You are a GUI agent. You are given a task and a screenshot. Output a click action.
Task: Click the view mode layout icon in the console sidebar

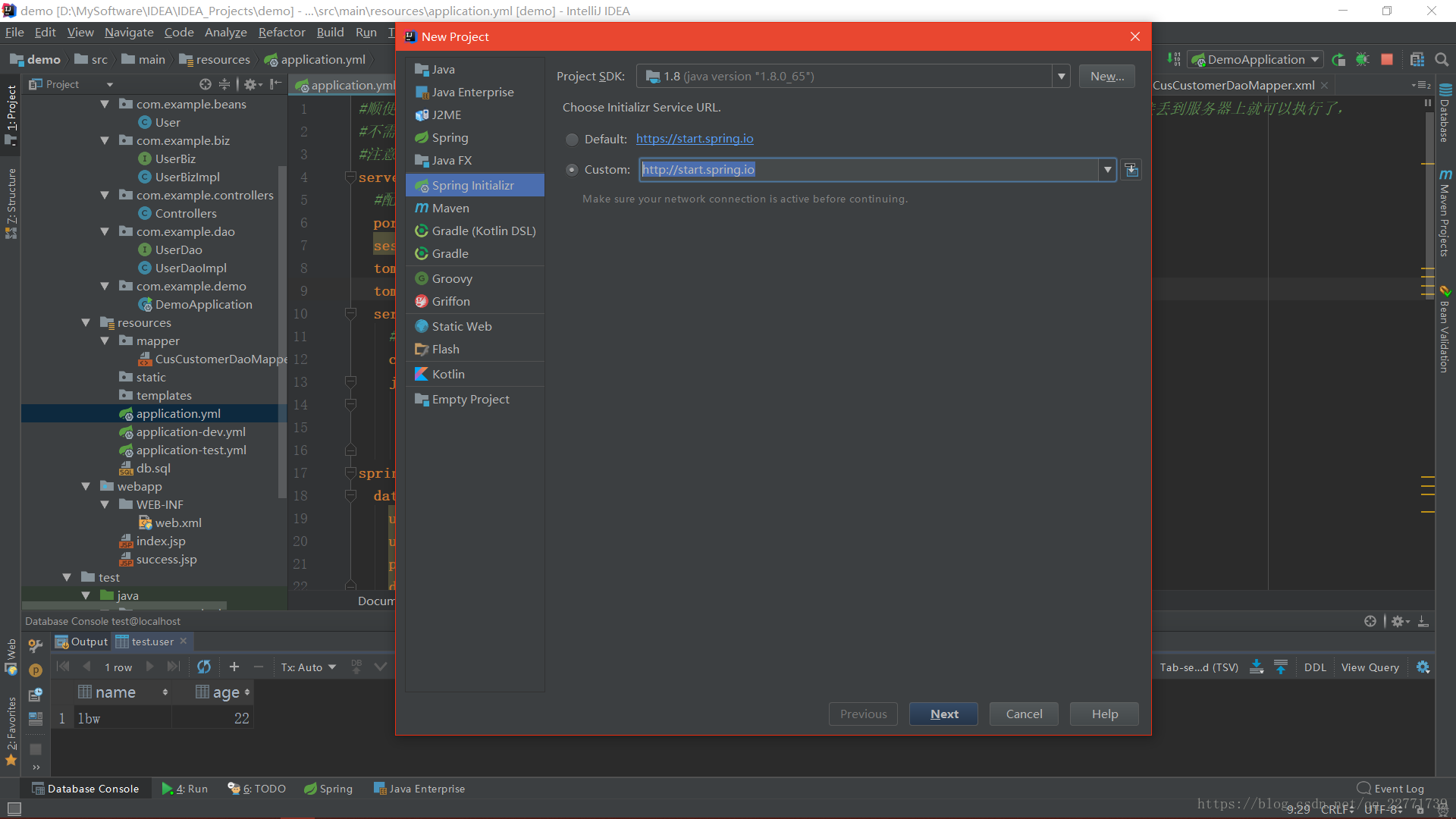pos(35,719)
